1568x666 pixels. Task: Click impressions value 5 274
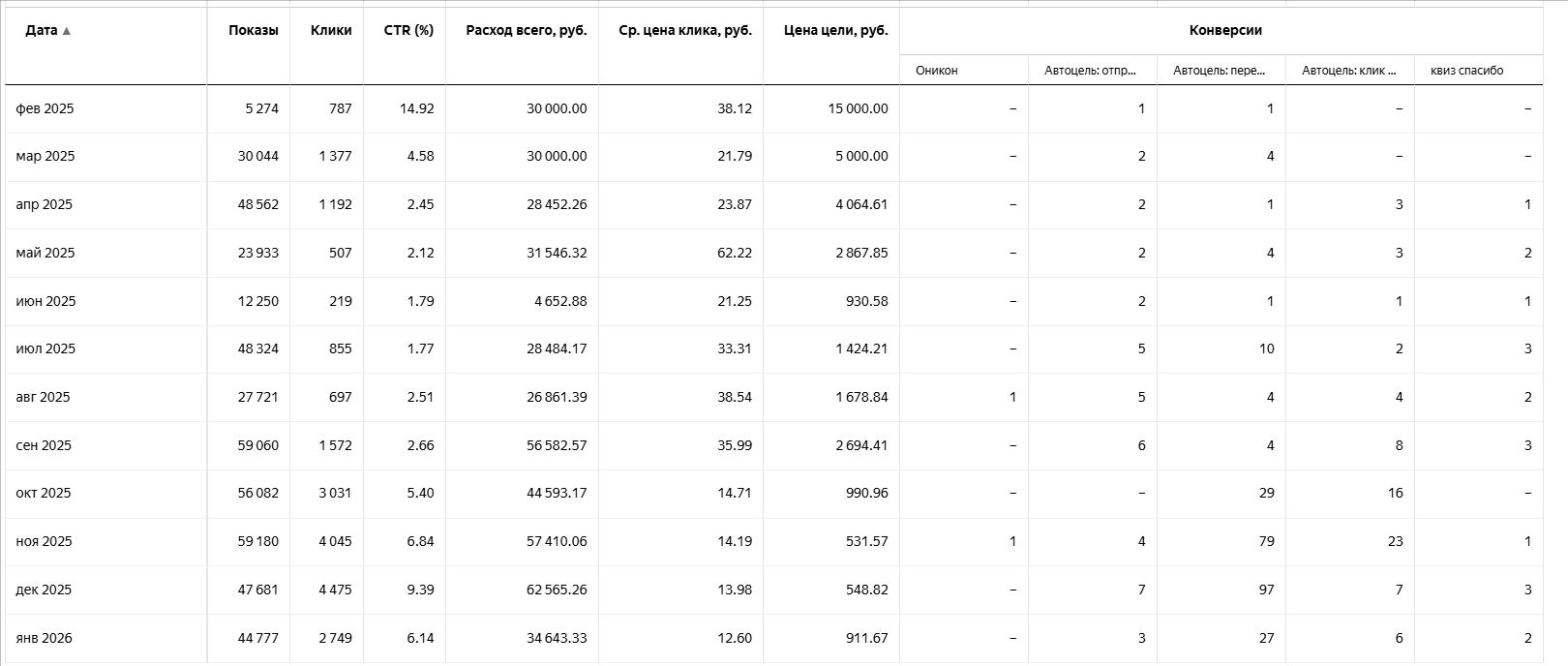click(x=261, y=108)
